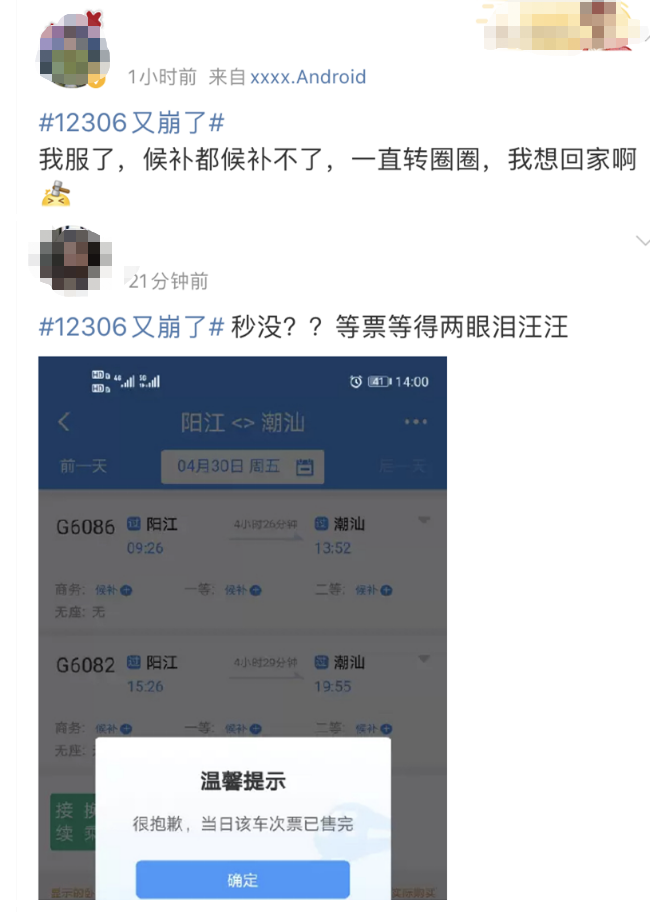Tap G6086 一等 候补 plus button

pyautogui.click(x=255, y=590)
